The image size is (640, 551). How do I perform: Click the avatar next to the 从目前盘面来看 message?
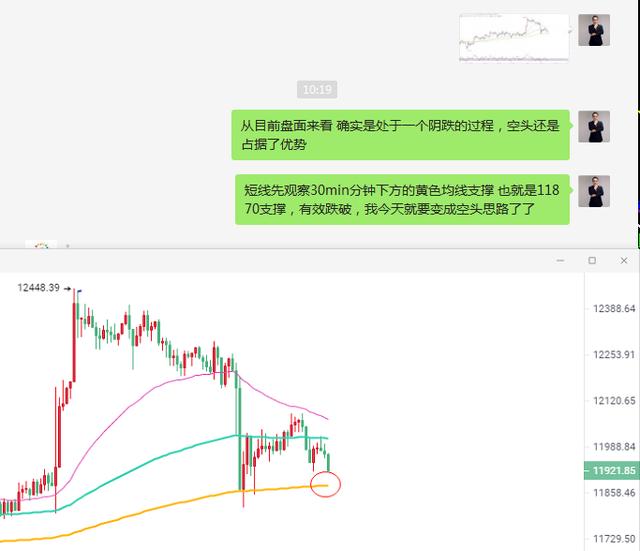coord(594,127)
